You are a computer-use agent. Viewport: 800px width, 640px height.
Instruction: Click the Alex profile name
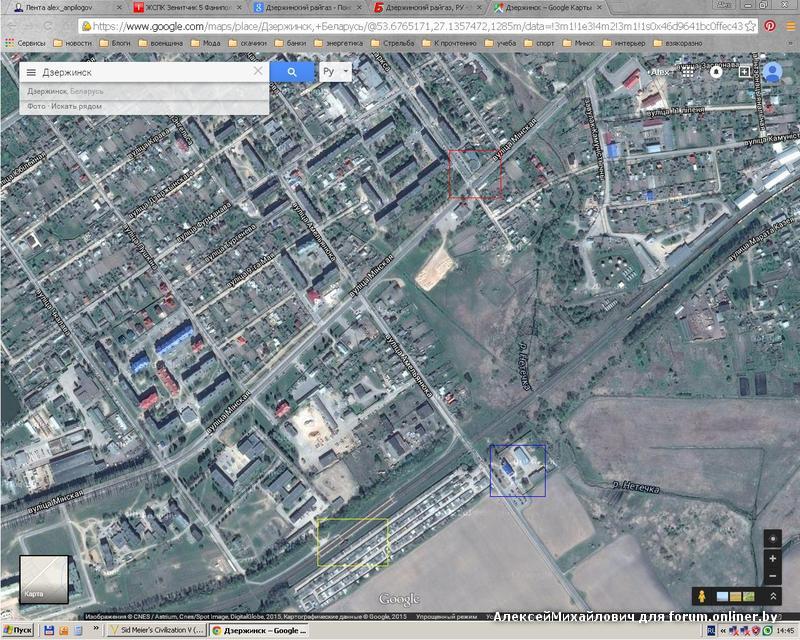tap(660, 72)
